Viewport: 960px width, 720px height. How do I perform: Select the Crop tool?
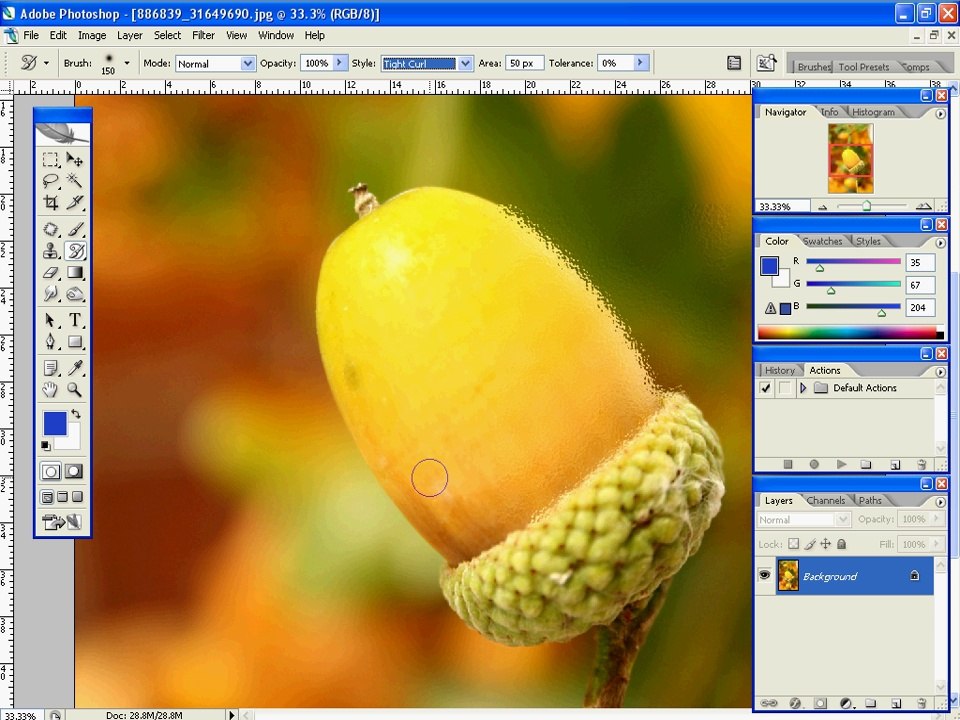pyautogui.click(x=51, y=202)
